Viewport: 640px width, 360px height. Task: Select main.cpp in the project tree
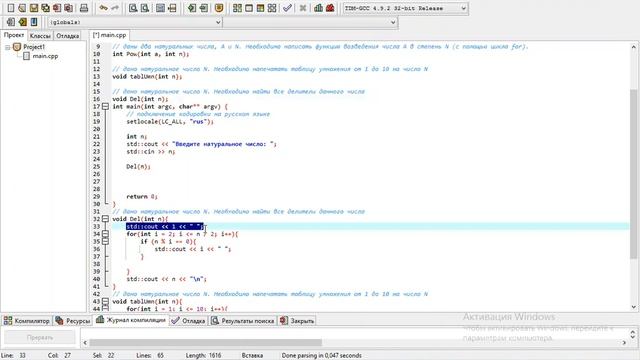click(45, 56)
